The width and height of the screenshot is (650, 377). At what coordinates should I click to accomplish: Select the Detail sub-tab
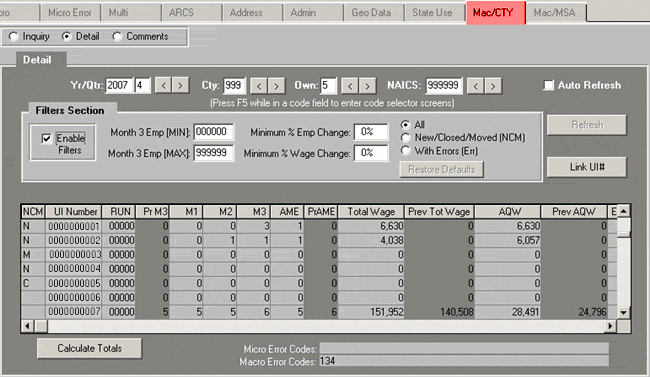(x=41, y=60)
